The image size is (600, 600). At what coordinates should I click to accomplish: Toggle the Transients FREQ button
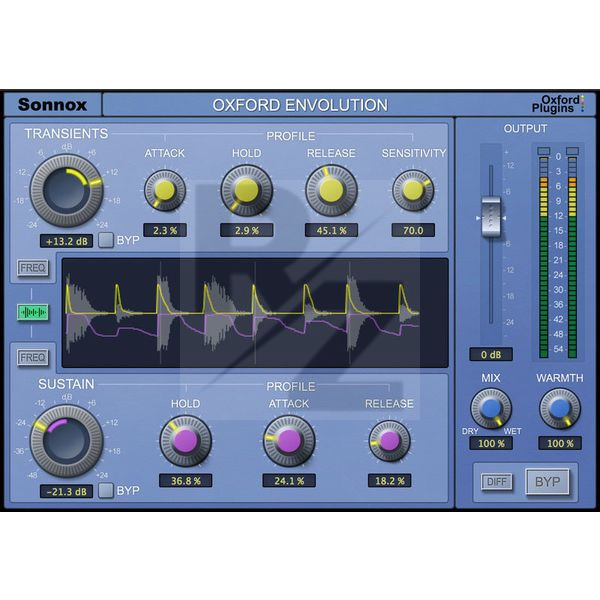coord(33,267)
